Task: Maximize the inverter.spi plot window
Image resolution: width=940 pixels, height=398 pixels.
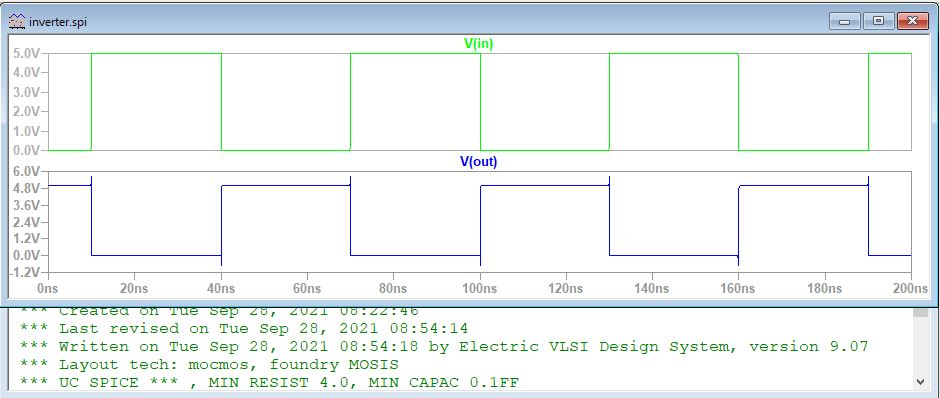Action: [879, 22]
